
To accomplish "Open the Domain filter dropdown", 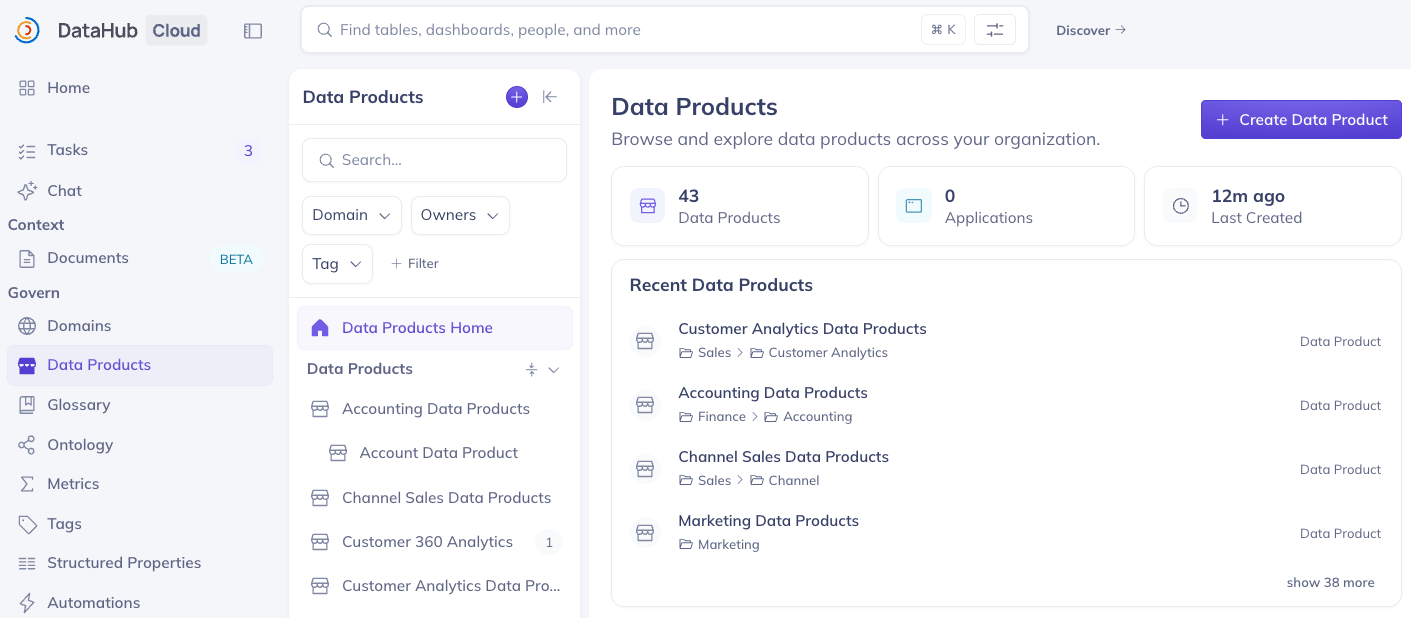I will pos(352,215).
